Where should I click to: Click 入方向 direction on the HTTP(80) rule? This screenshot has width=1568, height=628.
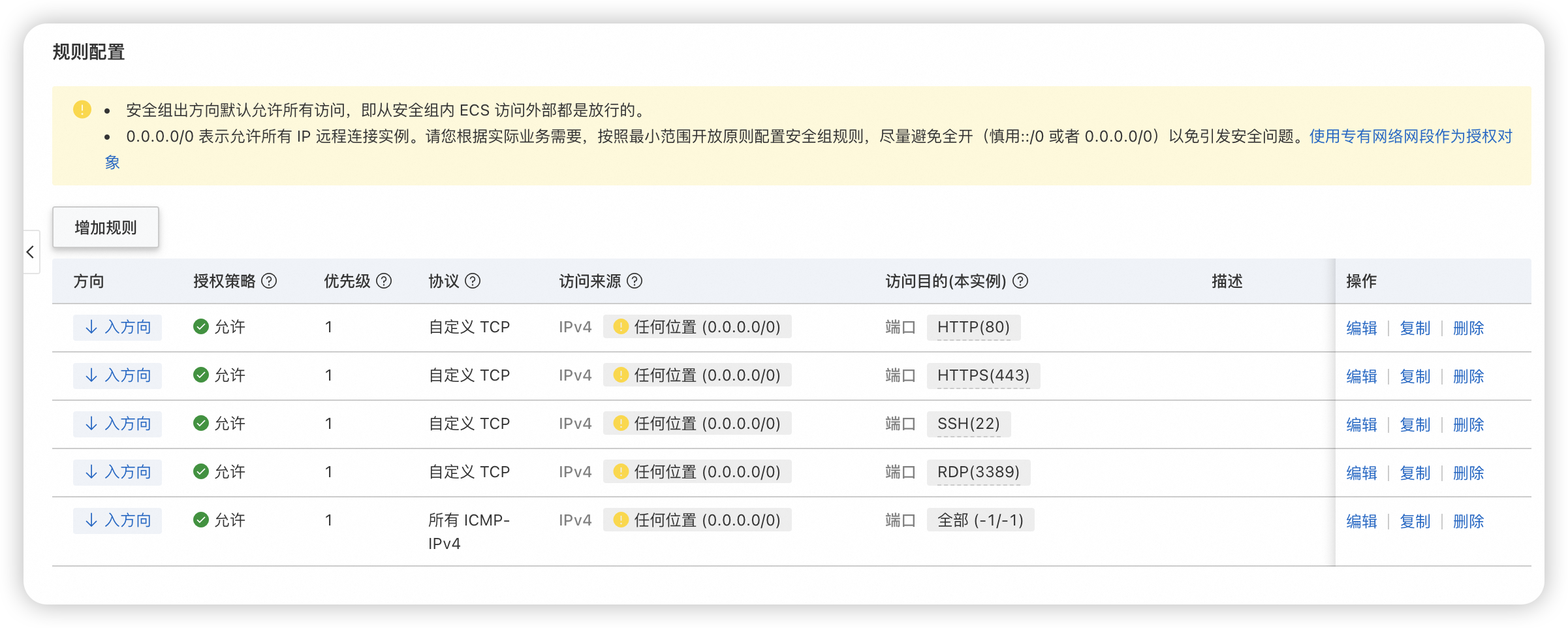point(117,327)
